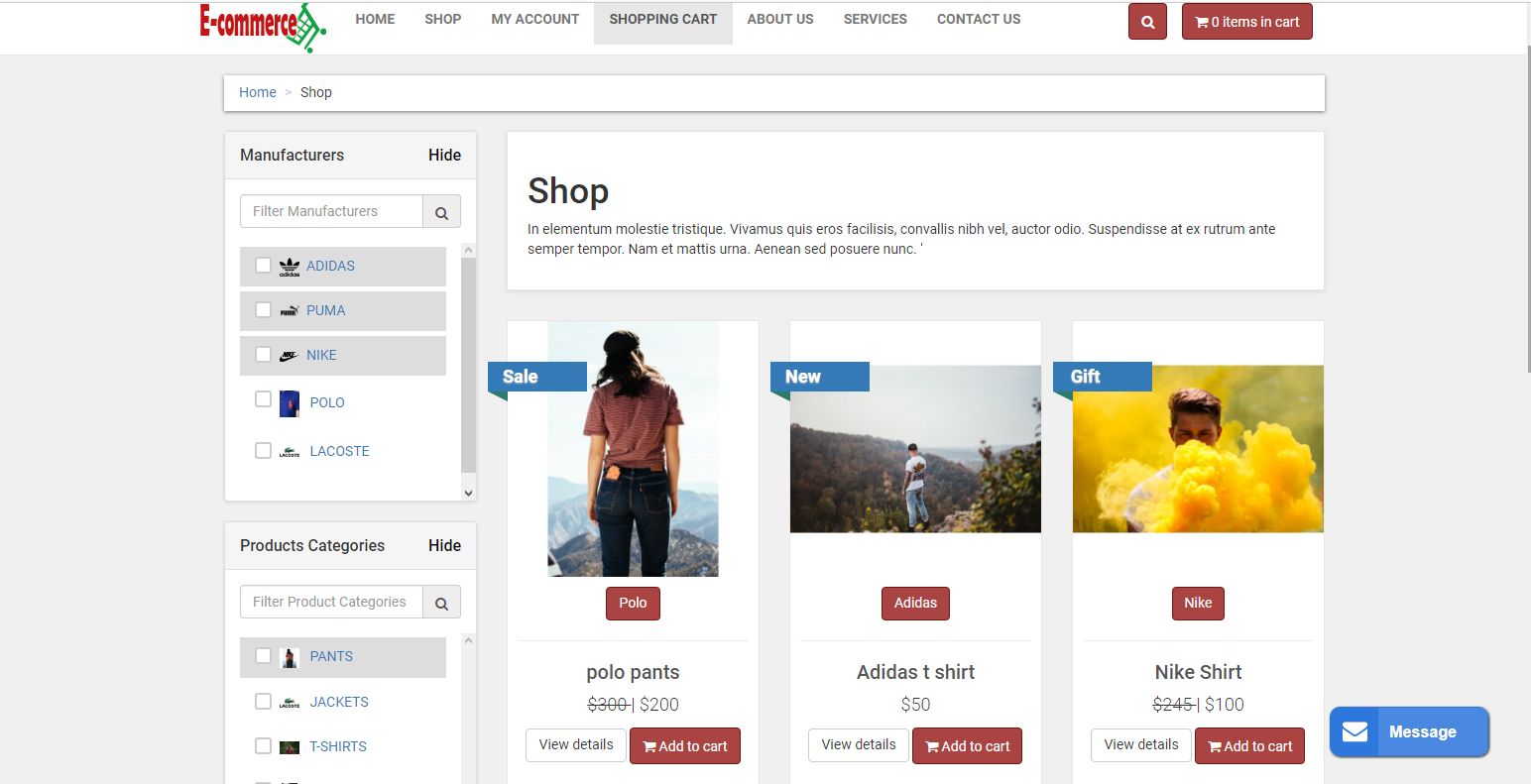
Task: Click the manufacturers list scroll-down arrow
Action: 469,493
